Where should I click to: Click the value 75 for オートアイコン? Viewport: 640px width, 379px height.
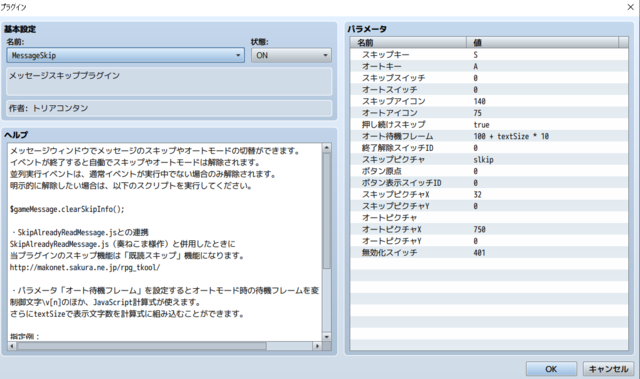pyautogui.click(x=478, y=113)
